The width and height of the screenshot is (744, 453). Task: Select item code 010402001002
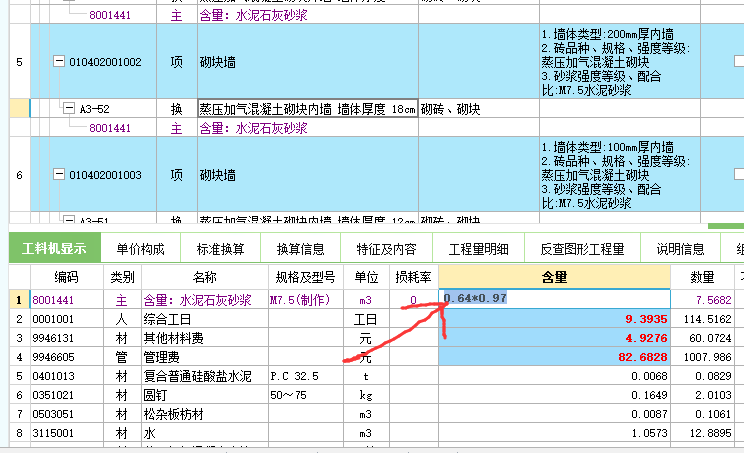pos(105,62)
